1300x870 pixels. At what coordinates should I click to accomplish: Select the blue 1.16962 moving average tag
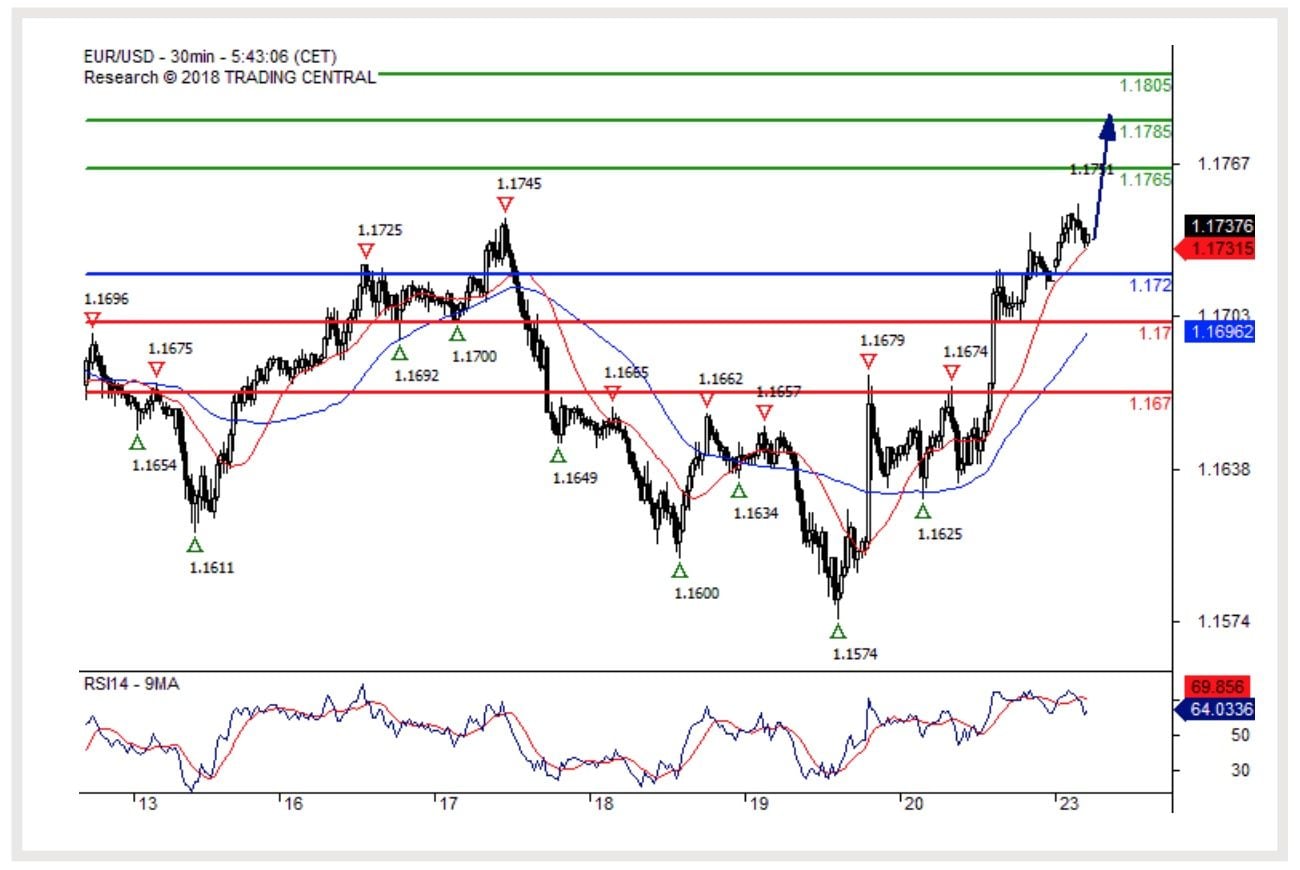coord(1219,331)
